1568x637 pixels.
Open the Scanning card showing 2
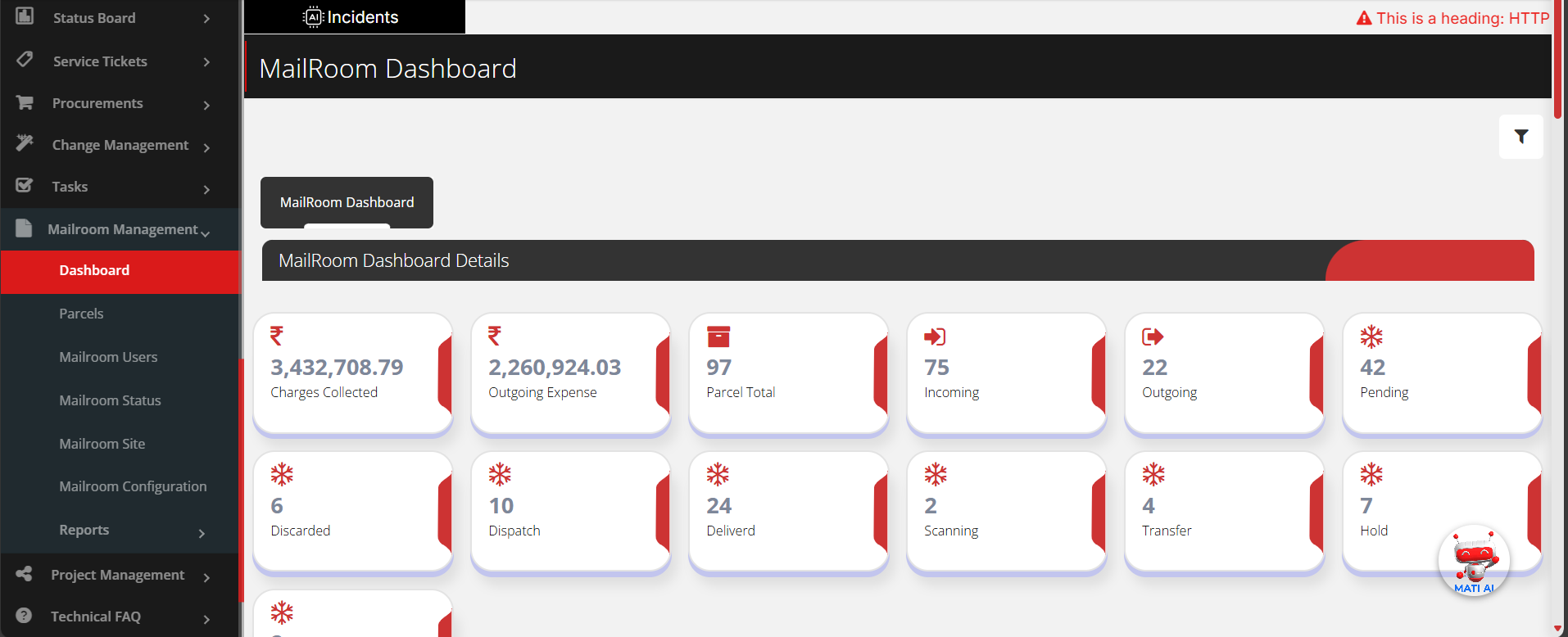click(1007, 512)
